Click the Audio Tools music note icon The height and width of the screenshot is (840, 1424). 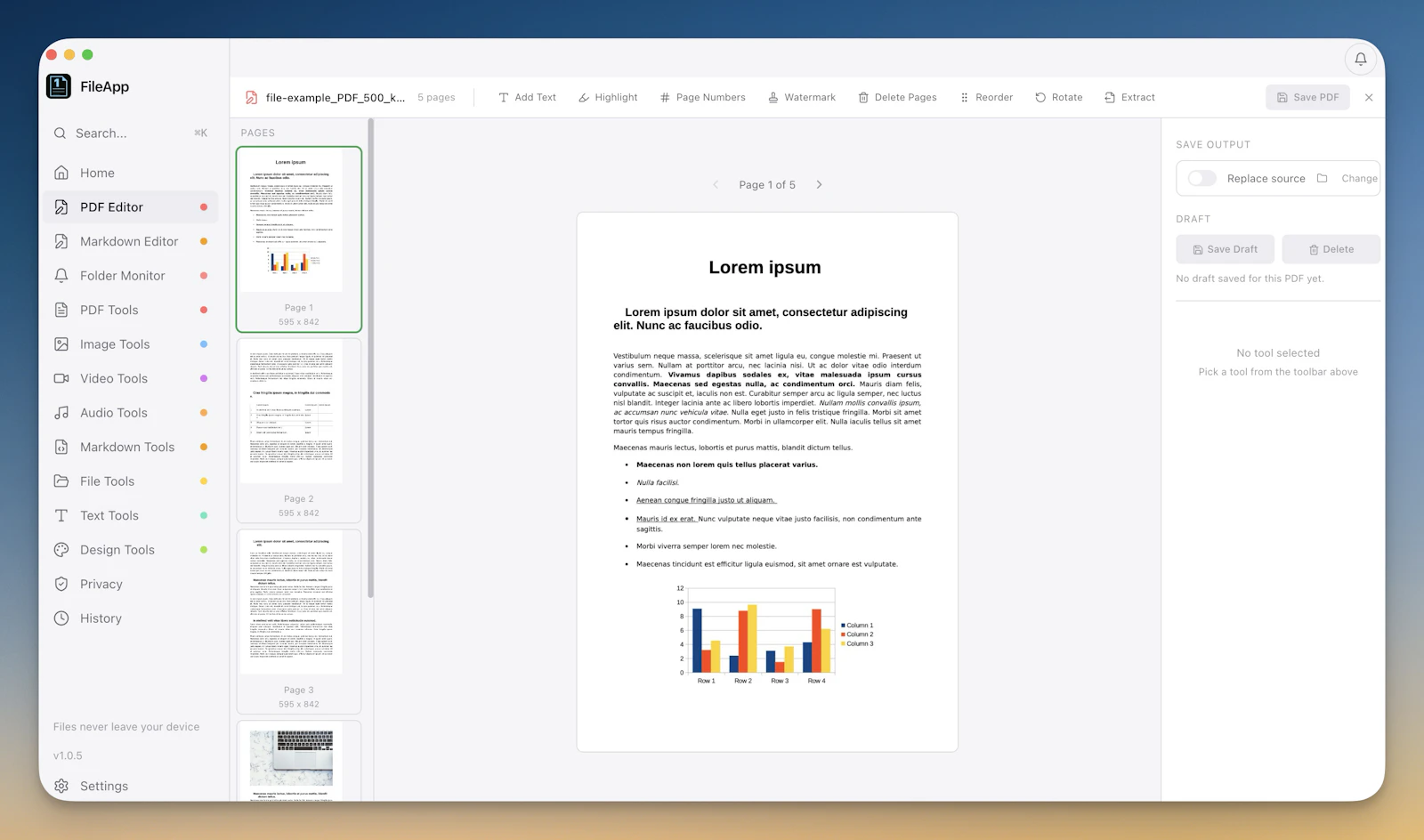point(61,413)
